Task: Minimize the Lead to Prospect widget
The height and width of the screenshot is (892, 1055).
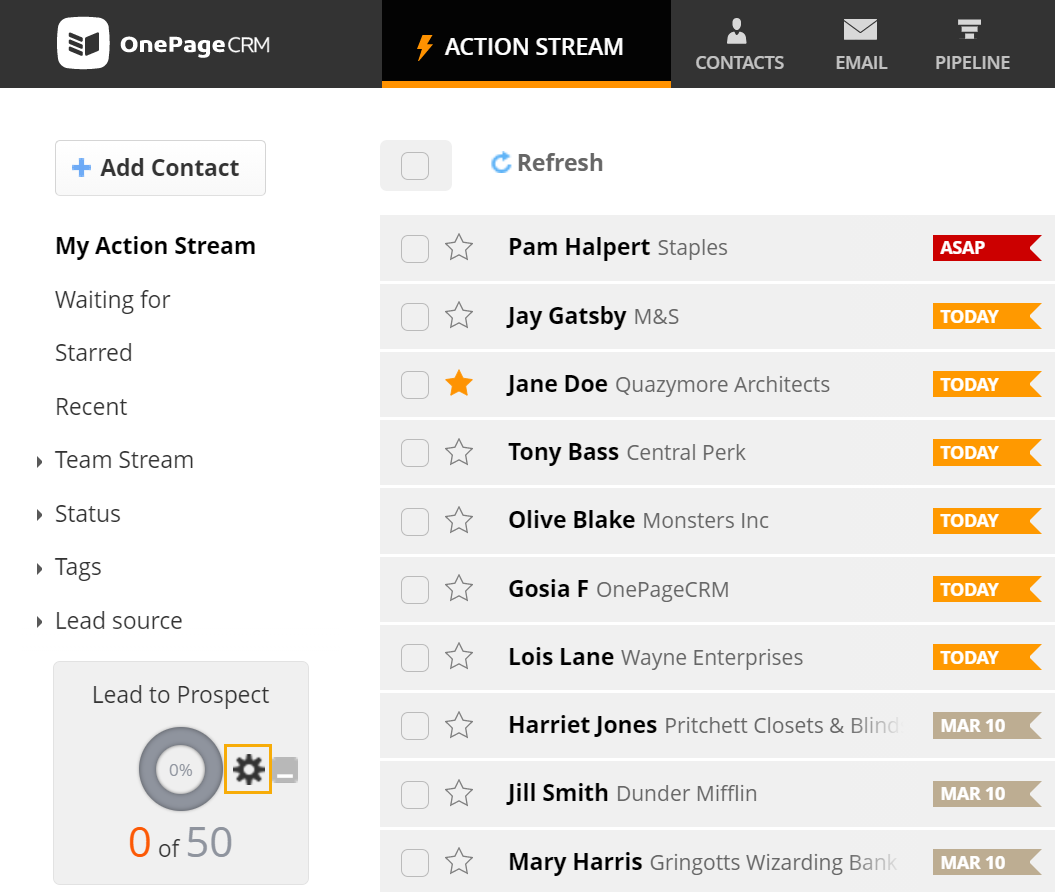Action: pos(285,770)
